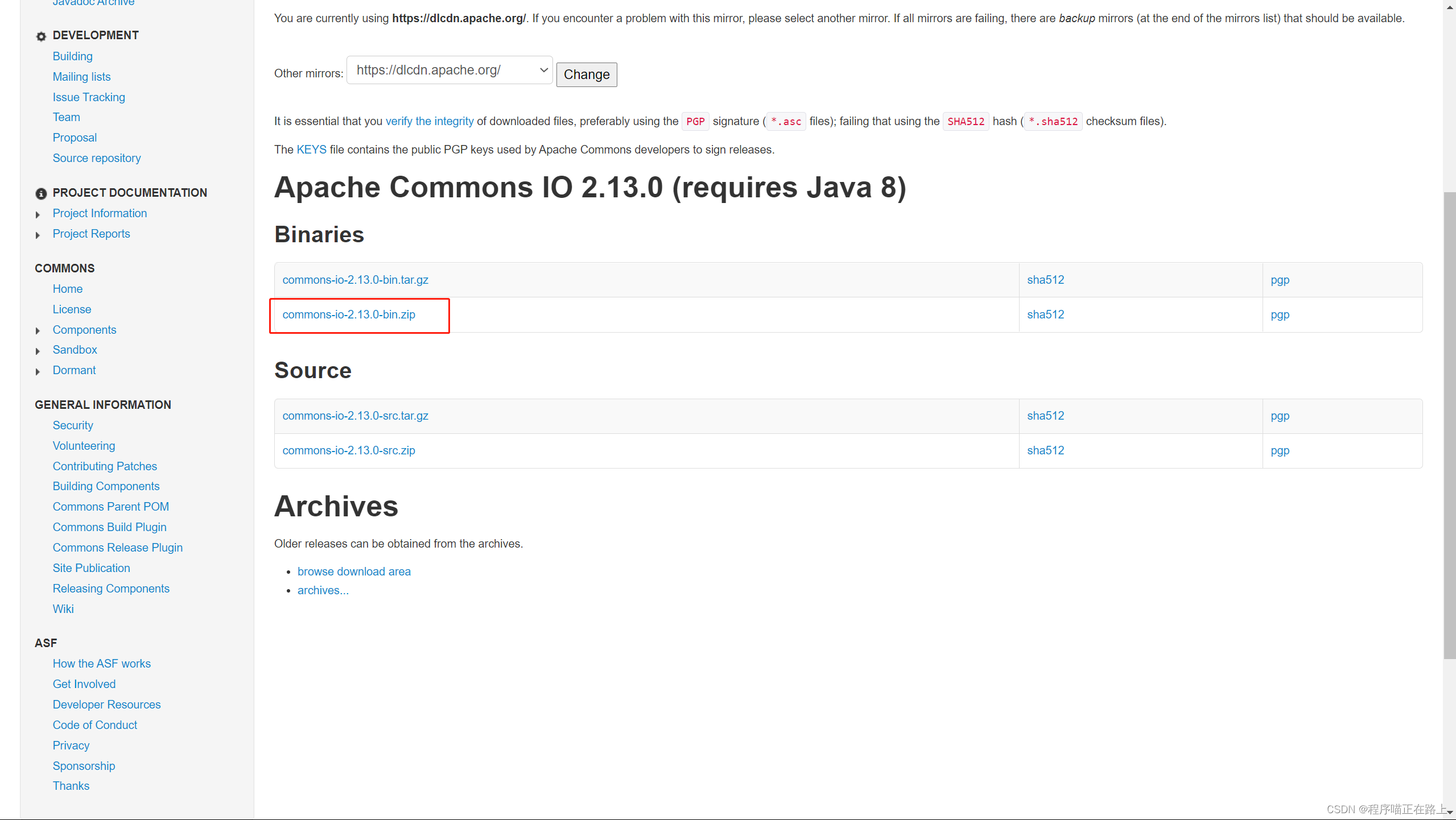Open the archives... link
The height and width of the screenshot is (820, 1456).
323,590
